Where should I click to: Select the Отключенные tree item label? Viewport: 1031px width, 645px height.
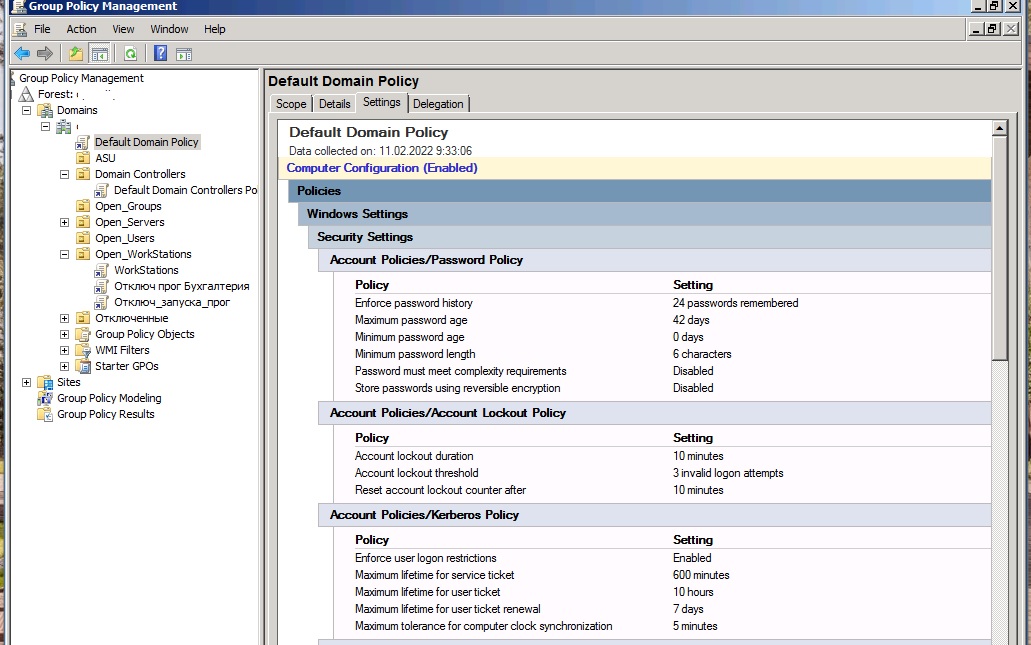tap(132, 318)
